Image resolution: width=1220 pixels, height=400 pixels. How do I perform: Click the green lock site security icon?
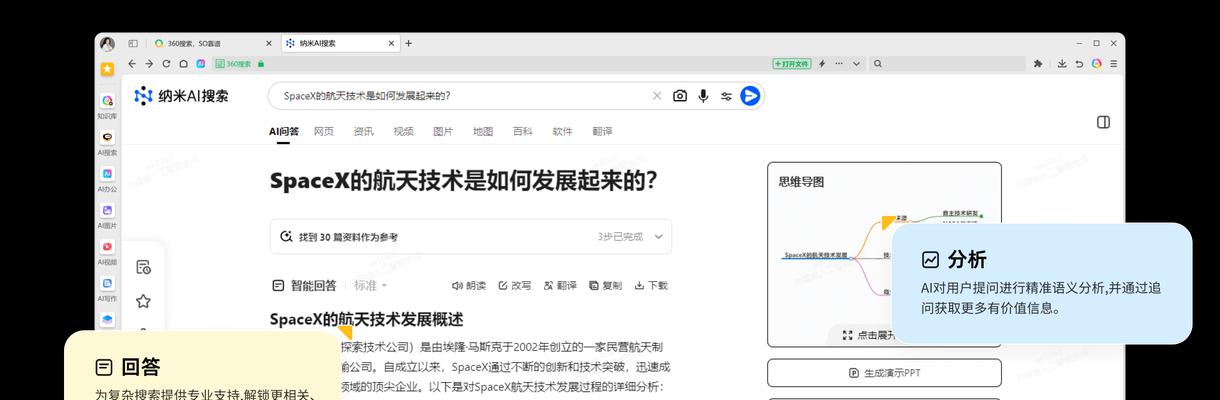coord(260,63)
